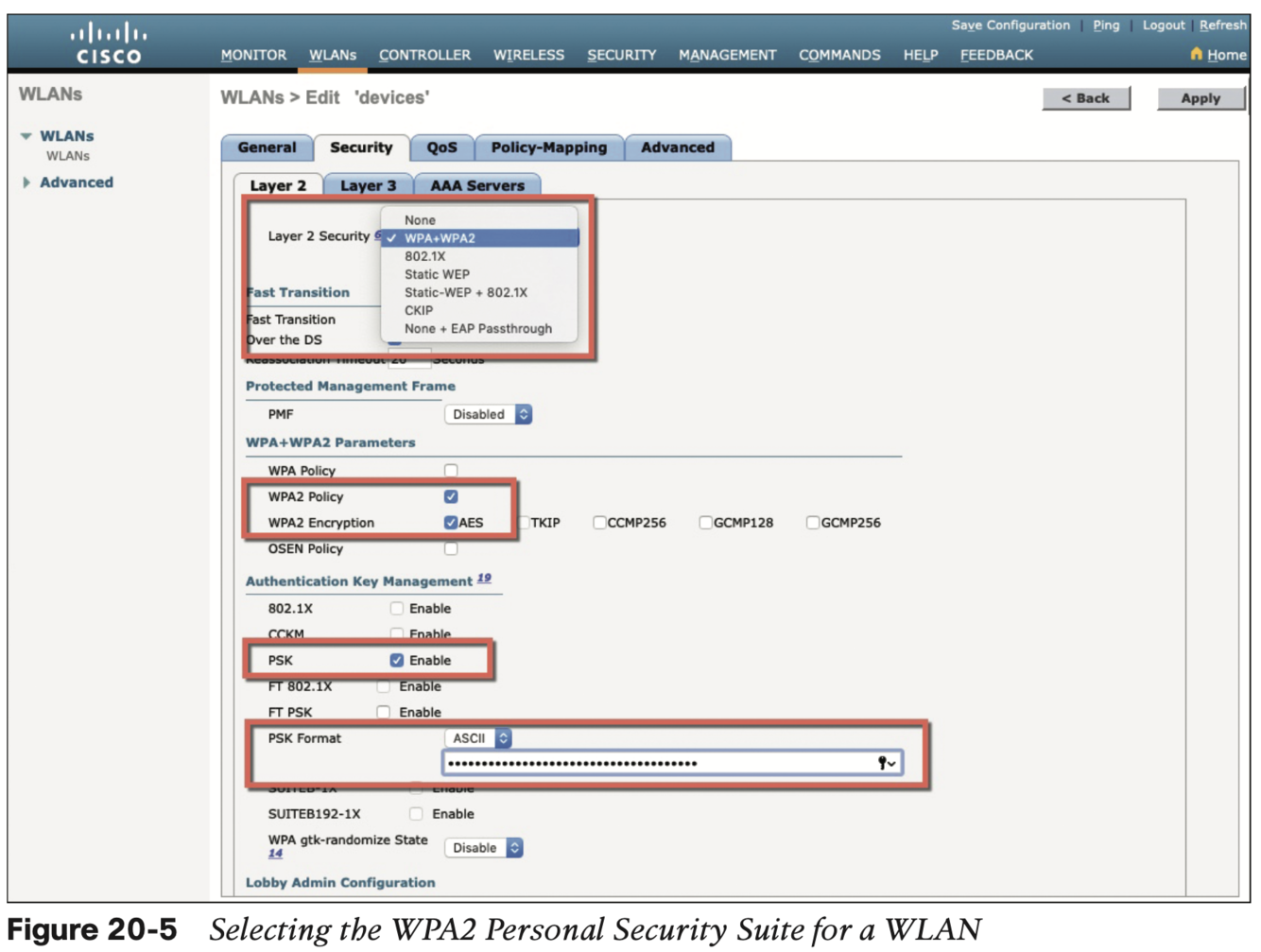Choose 802.1X in Layer 2 Security list
This screenshot has height=952, width=1261.
[479, 256]
